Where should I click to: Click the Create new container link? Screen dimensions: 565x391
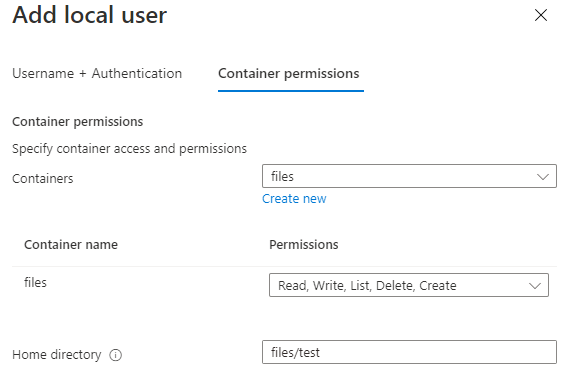[294, 199]
